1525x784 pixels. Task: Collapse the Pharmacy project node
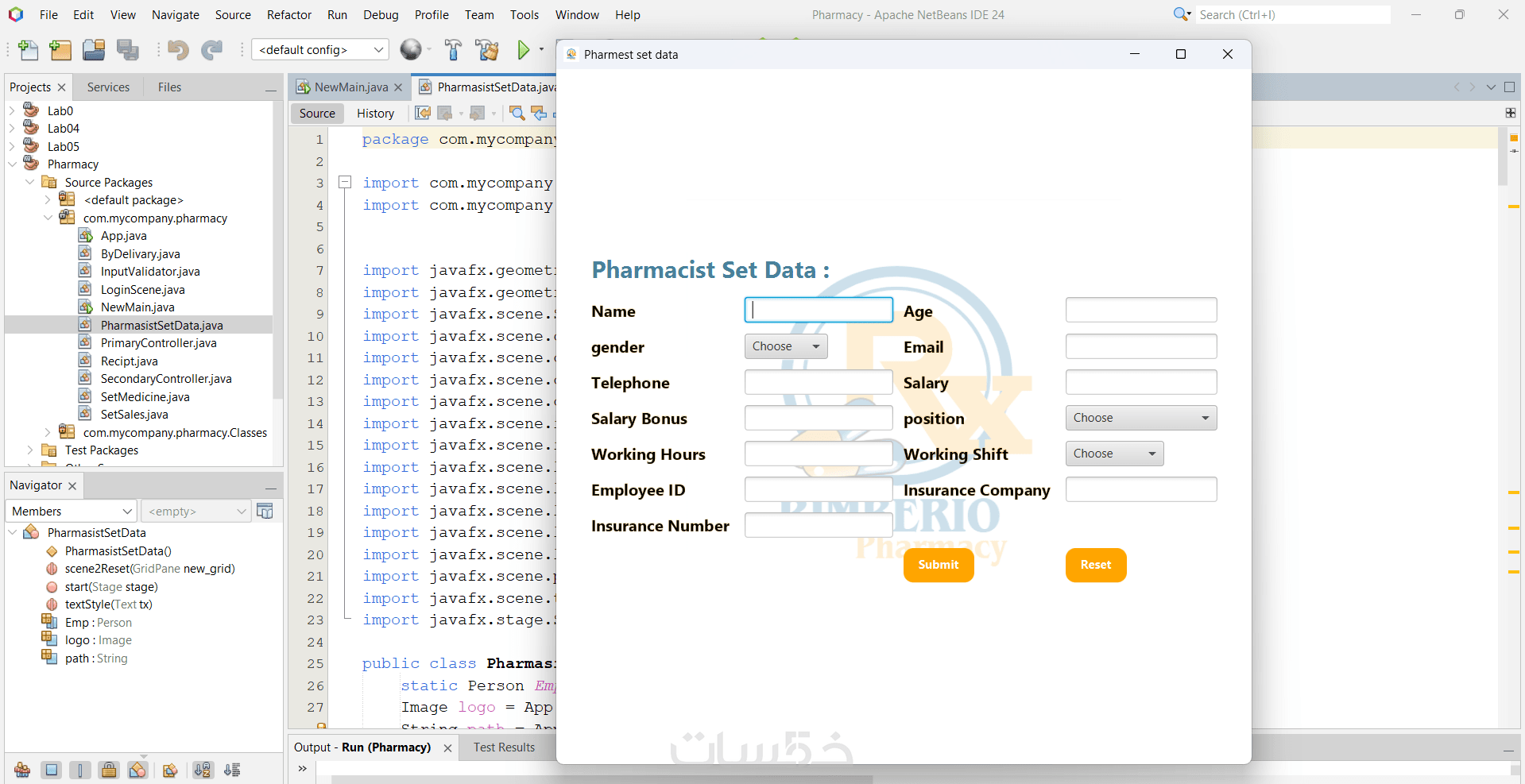click(12, 164)
